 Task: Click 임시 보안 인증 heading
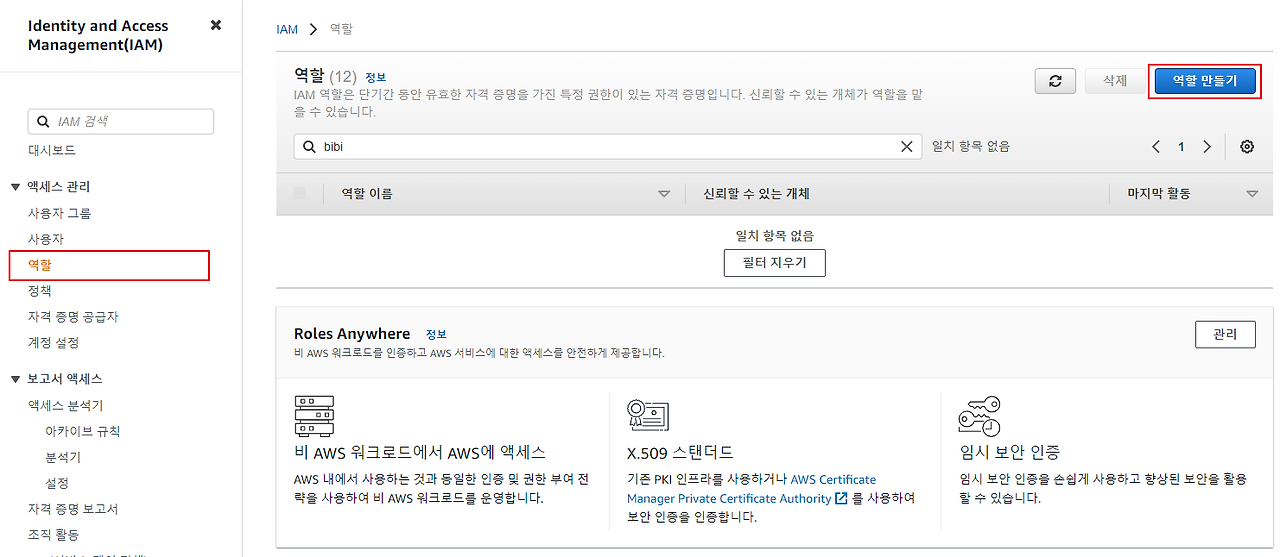pos(1009,453)
